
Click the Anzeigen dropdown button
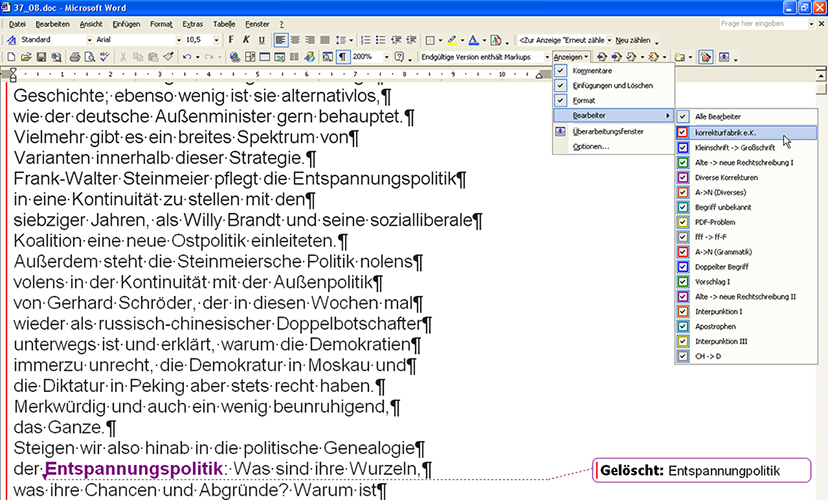[x=571, y=56]
